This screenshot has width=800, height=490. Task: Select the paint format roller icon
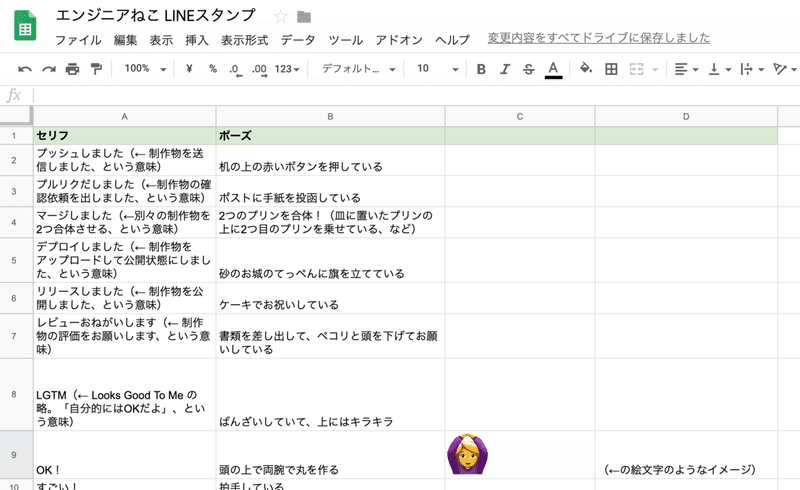(96, 69)
